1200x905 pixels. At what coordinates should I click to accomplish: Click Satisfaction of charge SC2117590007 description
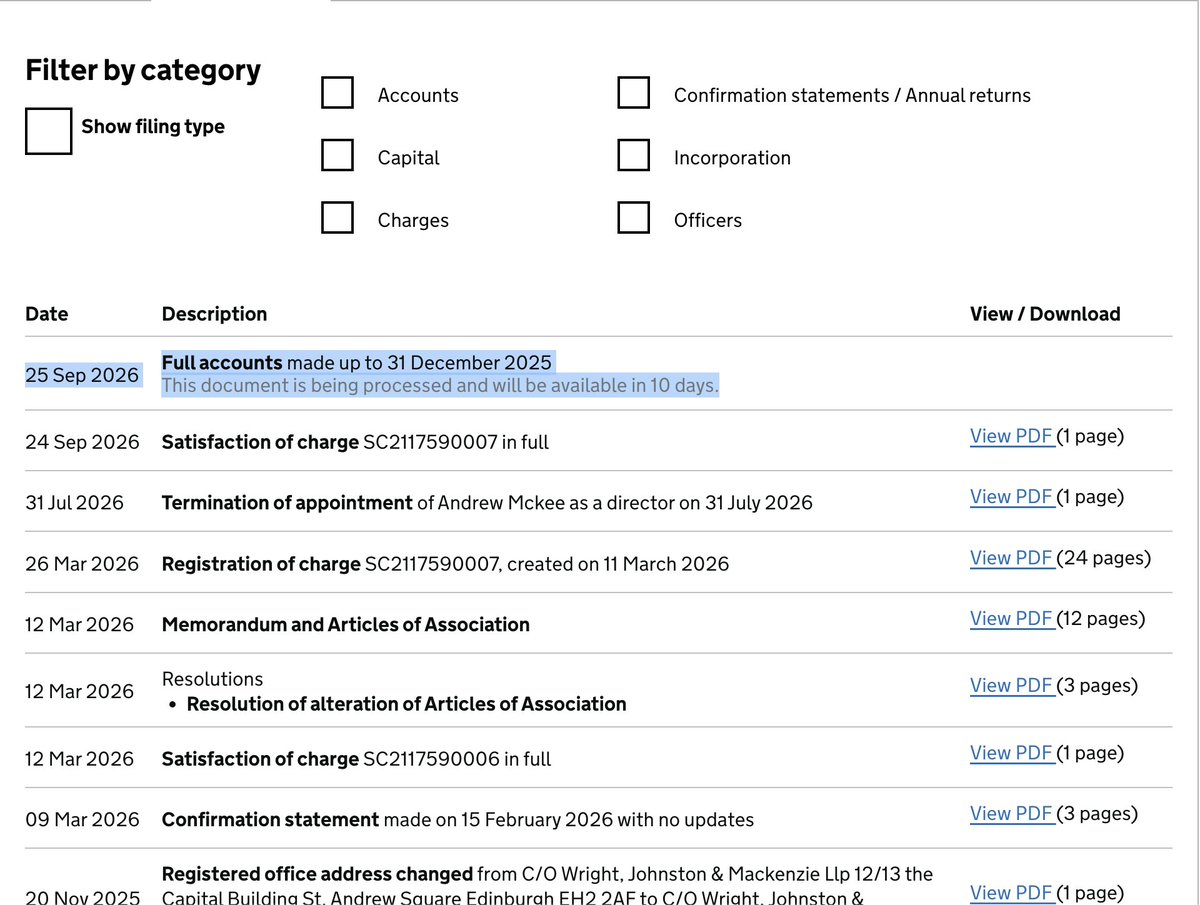[x=355, y=442]
